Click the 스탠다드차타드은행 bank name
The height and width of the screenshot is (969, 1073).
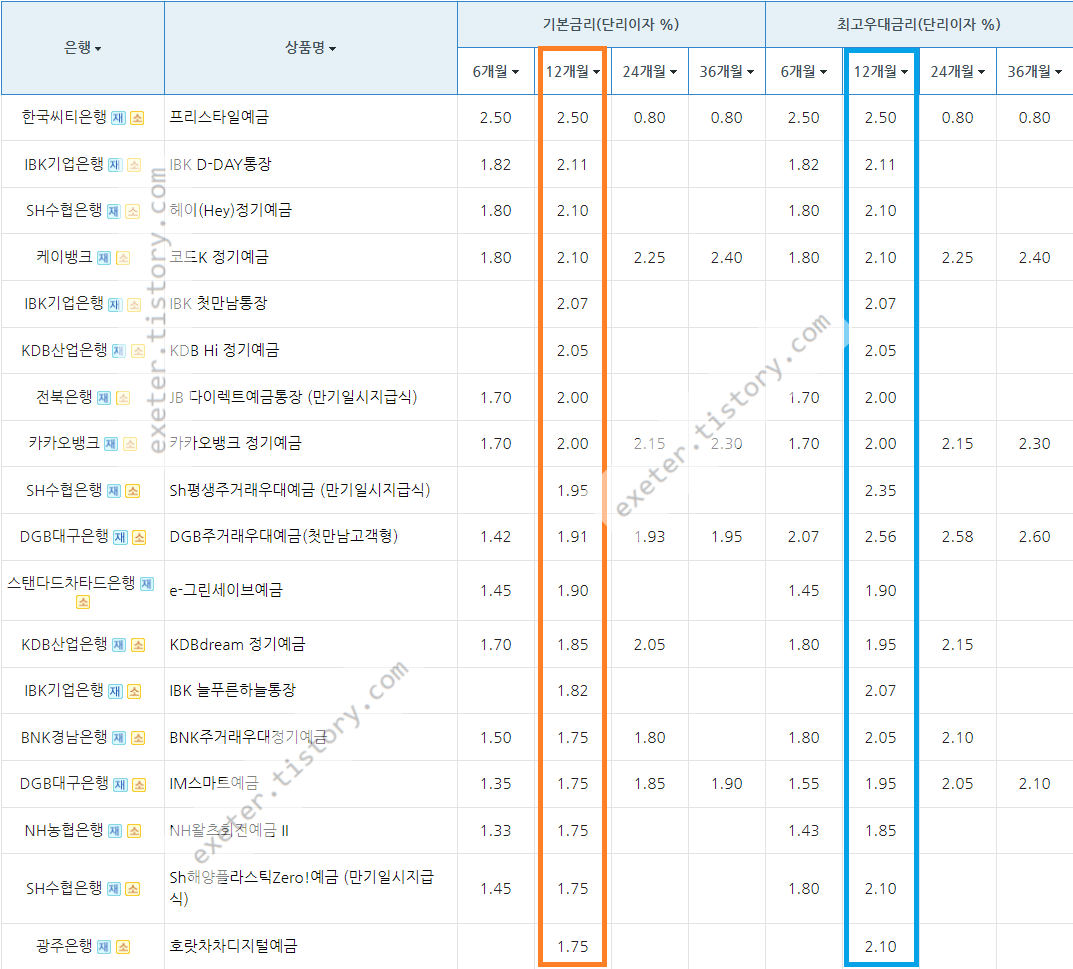click(x=71, y=583)
